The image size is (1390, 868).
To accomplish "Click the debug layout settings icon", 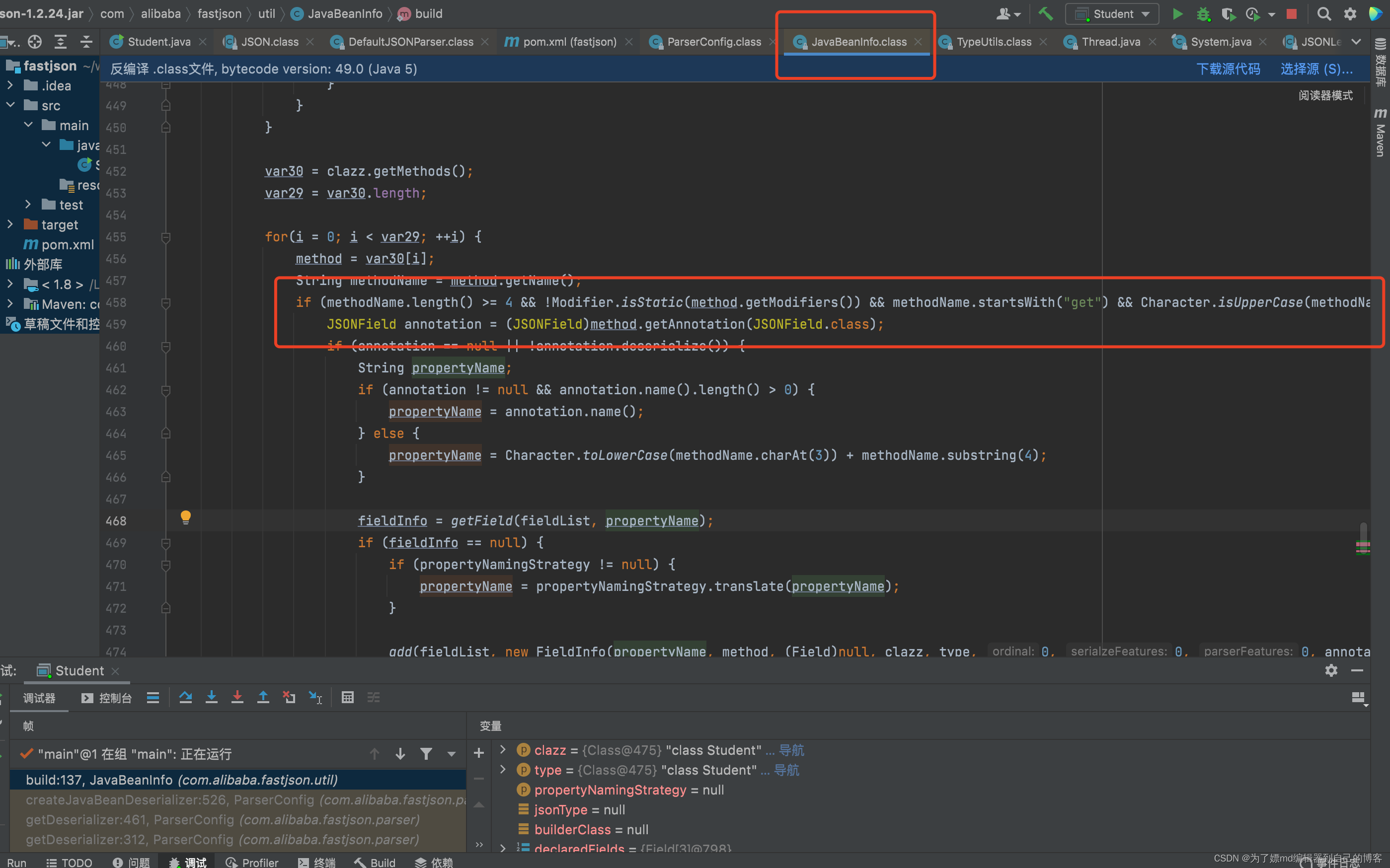I will coord(1358,699).
